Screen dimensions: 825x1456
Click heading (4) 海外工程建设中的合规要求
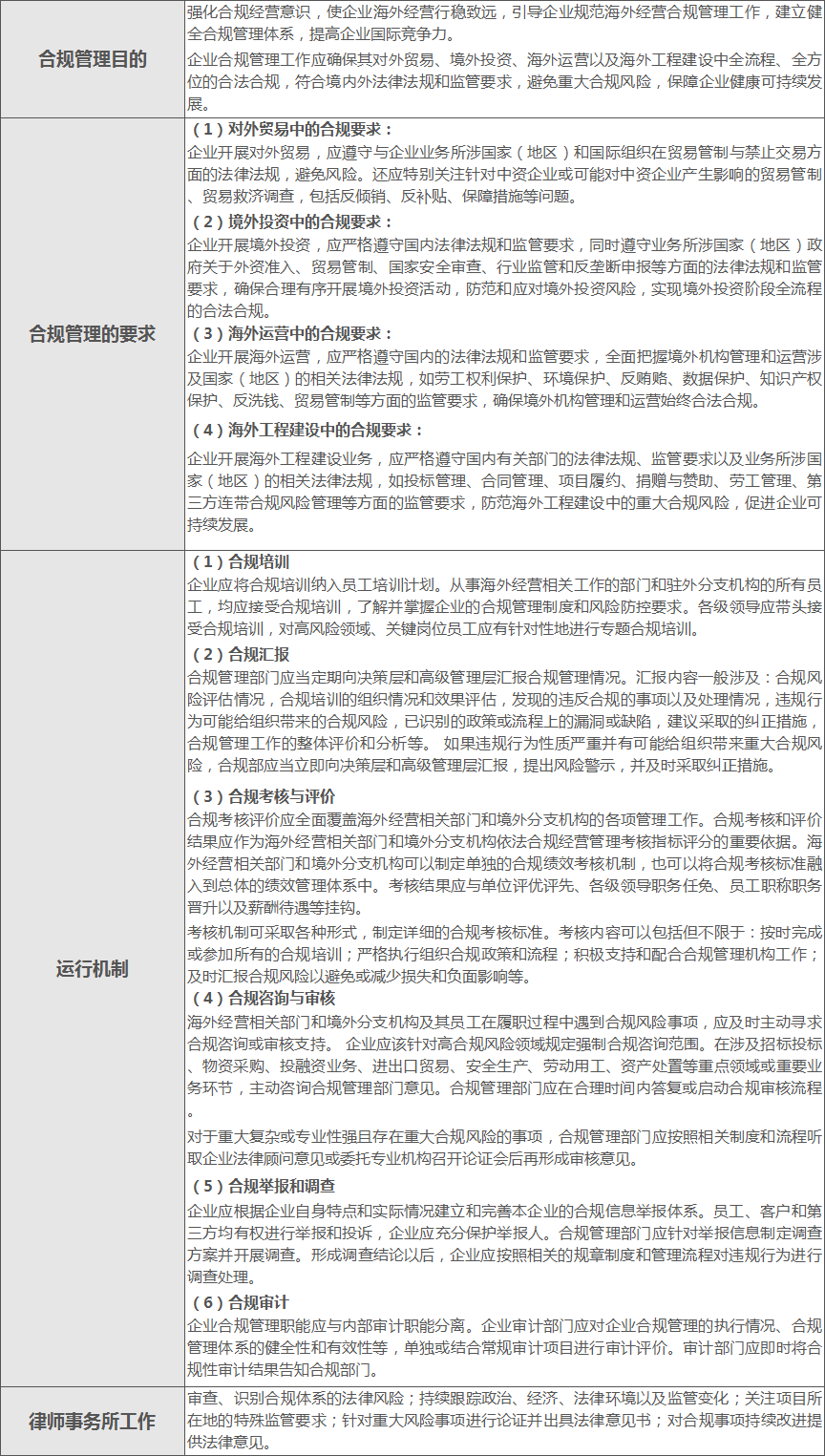coord(307,431)
